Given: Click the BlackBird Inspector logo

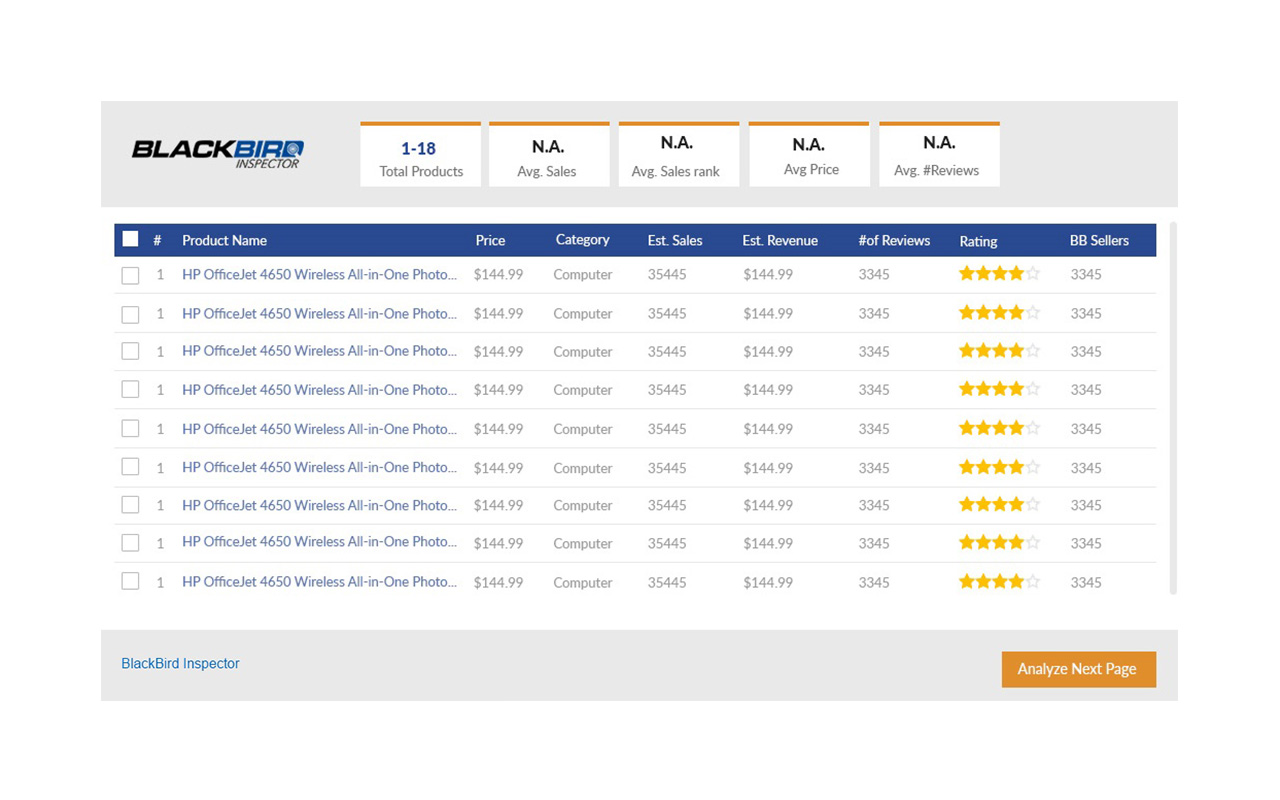Looking at the screenshot, I should (x=218, y=153).
